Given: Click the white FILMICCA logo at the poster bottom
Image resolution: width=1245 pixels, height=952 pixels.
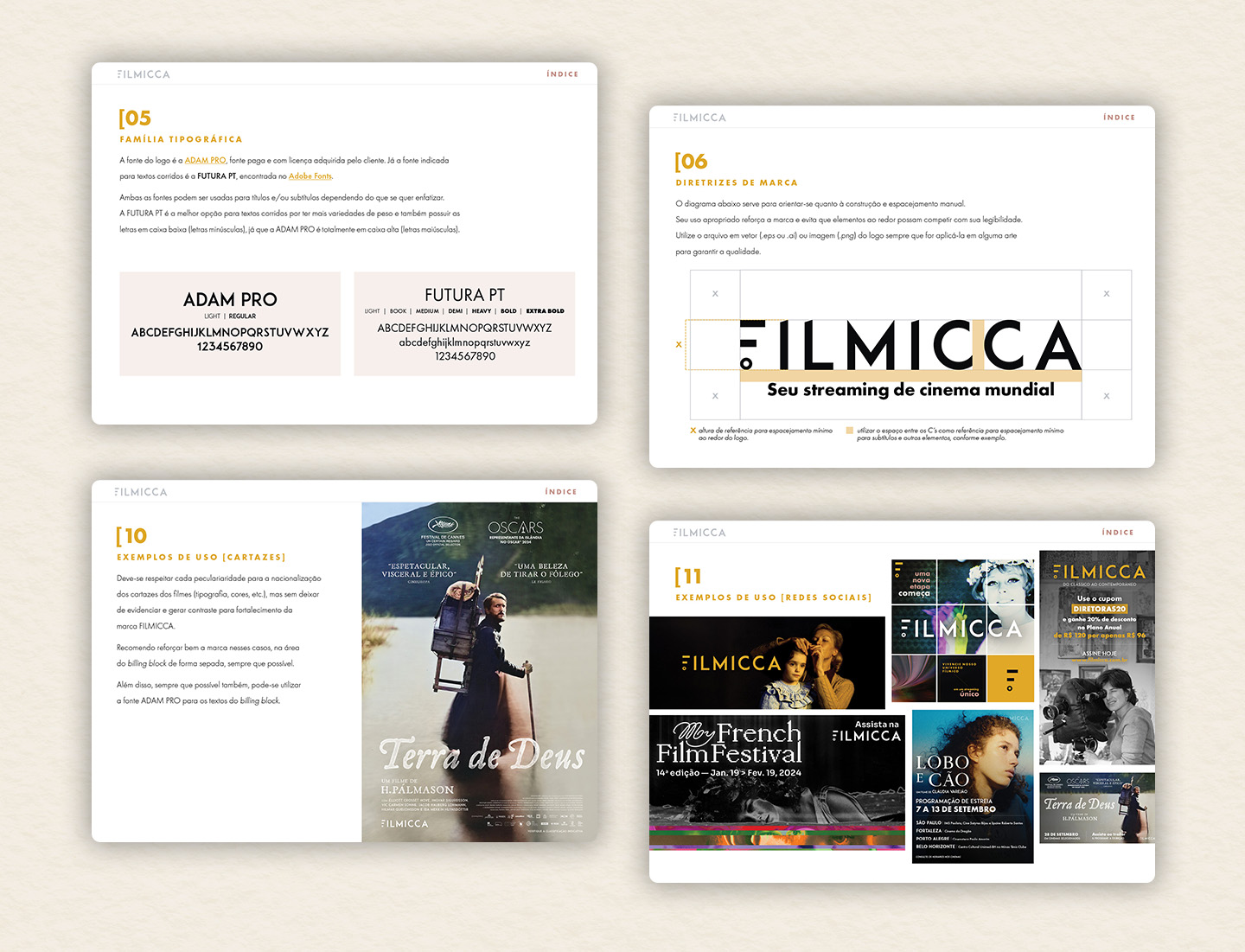Looking at the screenshot, I should point(405,824).
